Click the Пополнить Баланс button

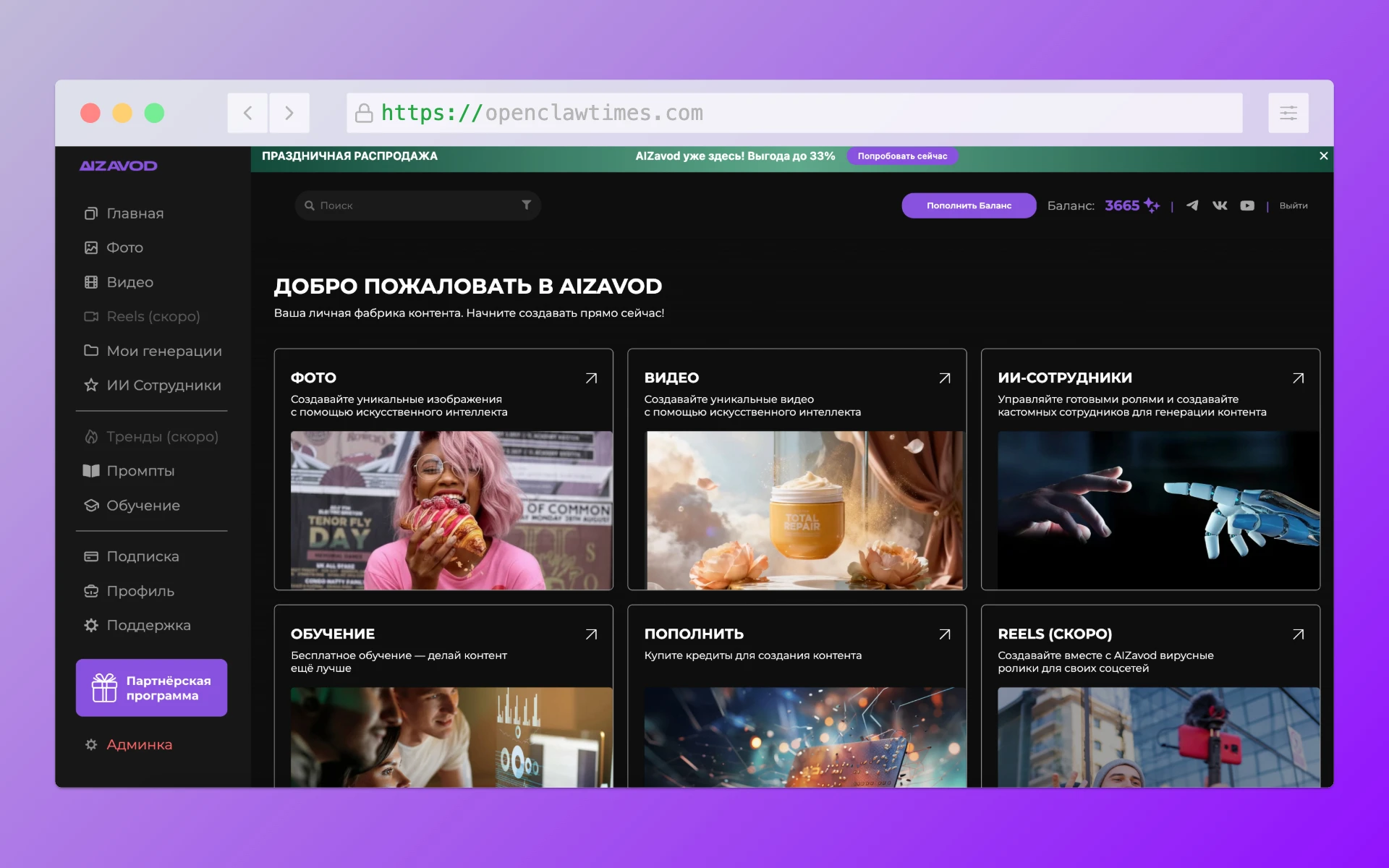[969, 205]
